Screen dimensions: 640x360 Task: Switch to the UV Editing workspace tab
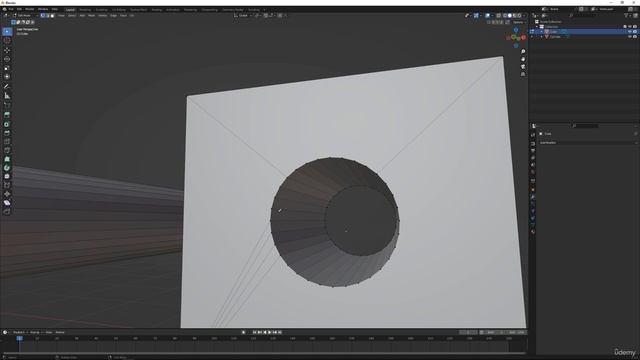tap(119, 9)
